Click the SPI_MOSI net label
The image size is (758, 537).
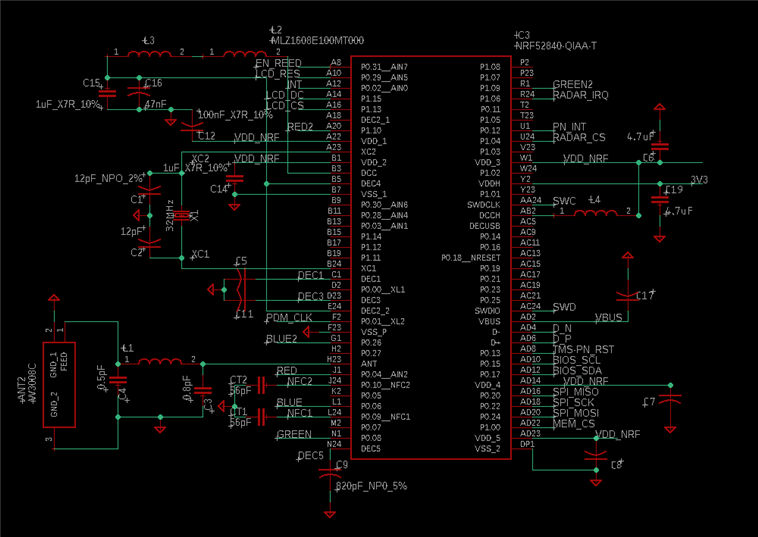576,413
